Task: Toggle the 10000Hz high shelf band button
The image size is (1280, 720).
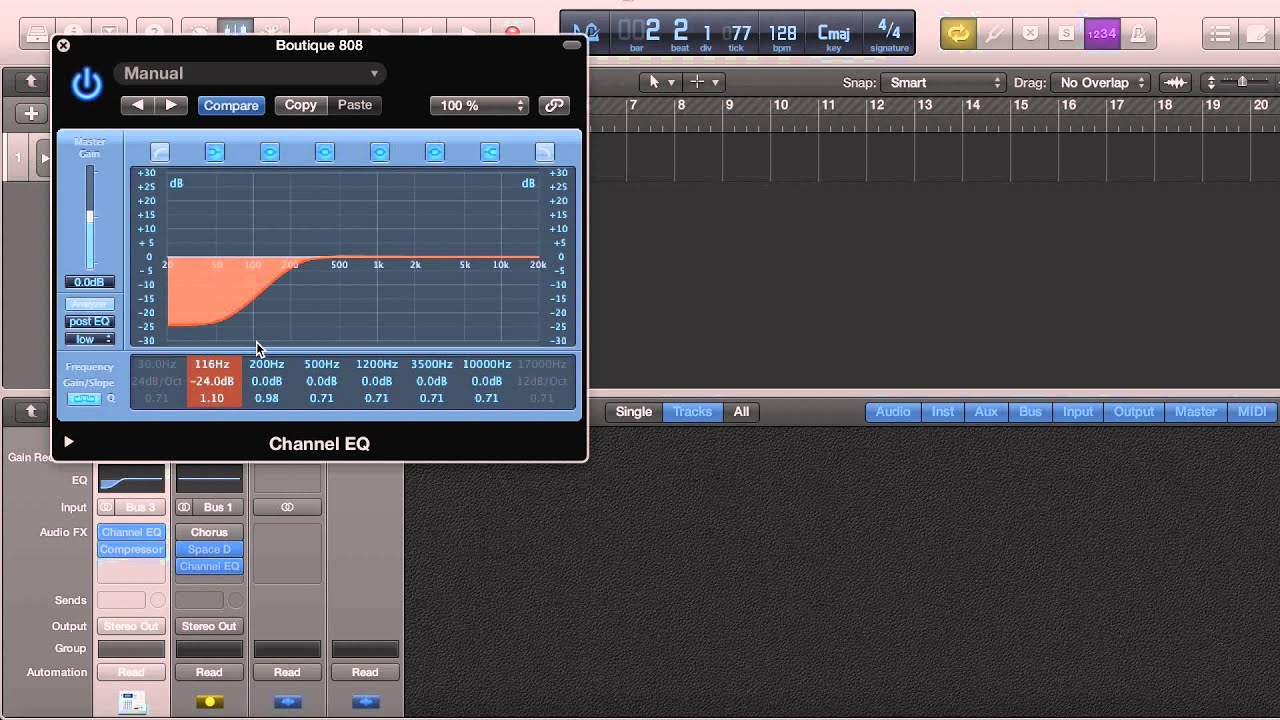Action: tap(490, 152)
